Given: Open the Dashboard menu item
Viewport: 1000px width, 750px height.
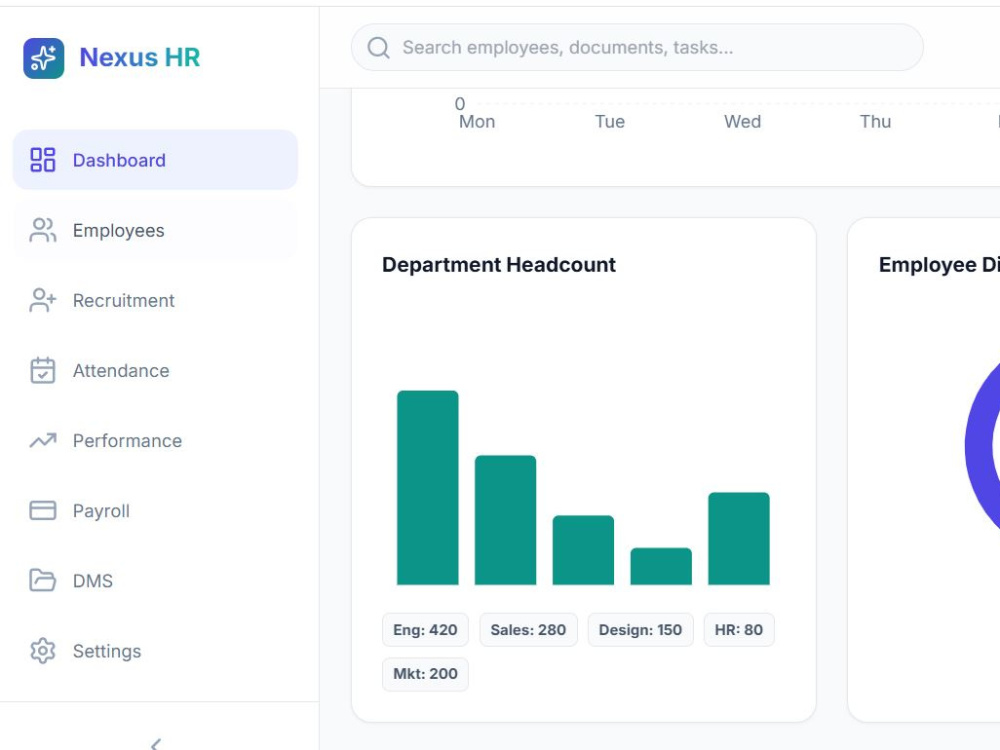Looking at the screenshot, I should (x=155, y=160).
